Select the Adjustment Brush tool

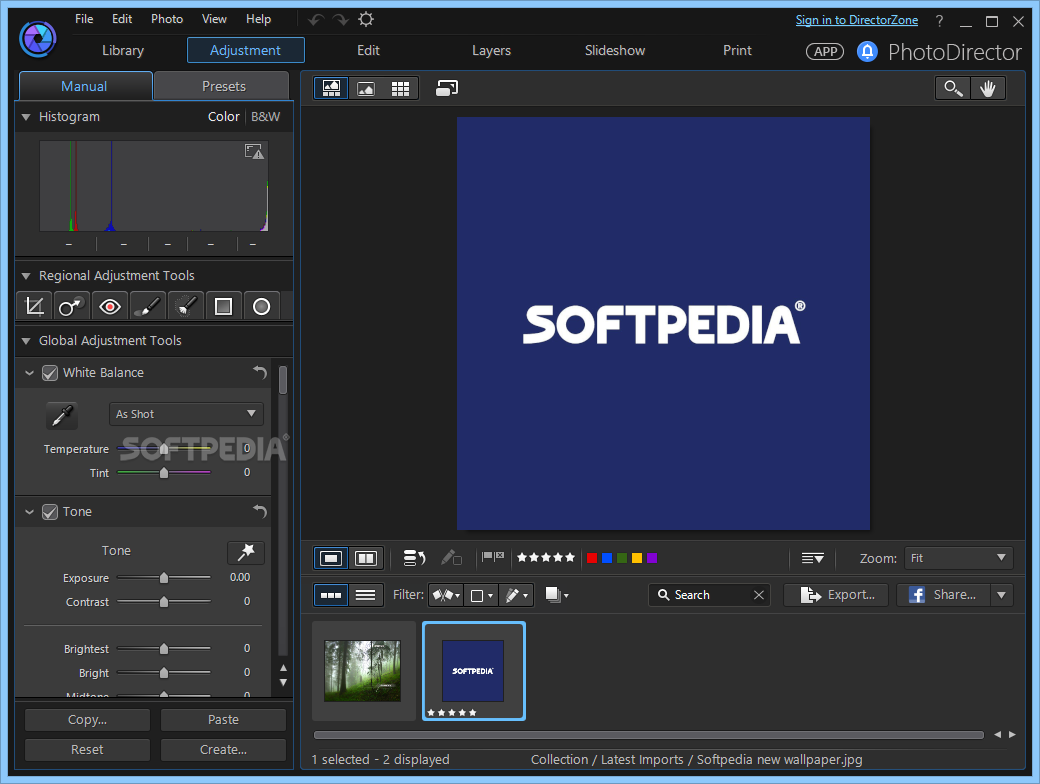click(x=147, y=306)
